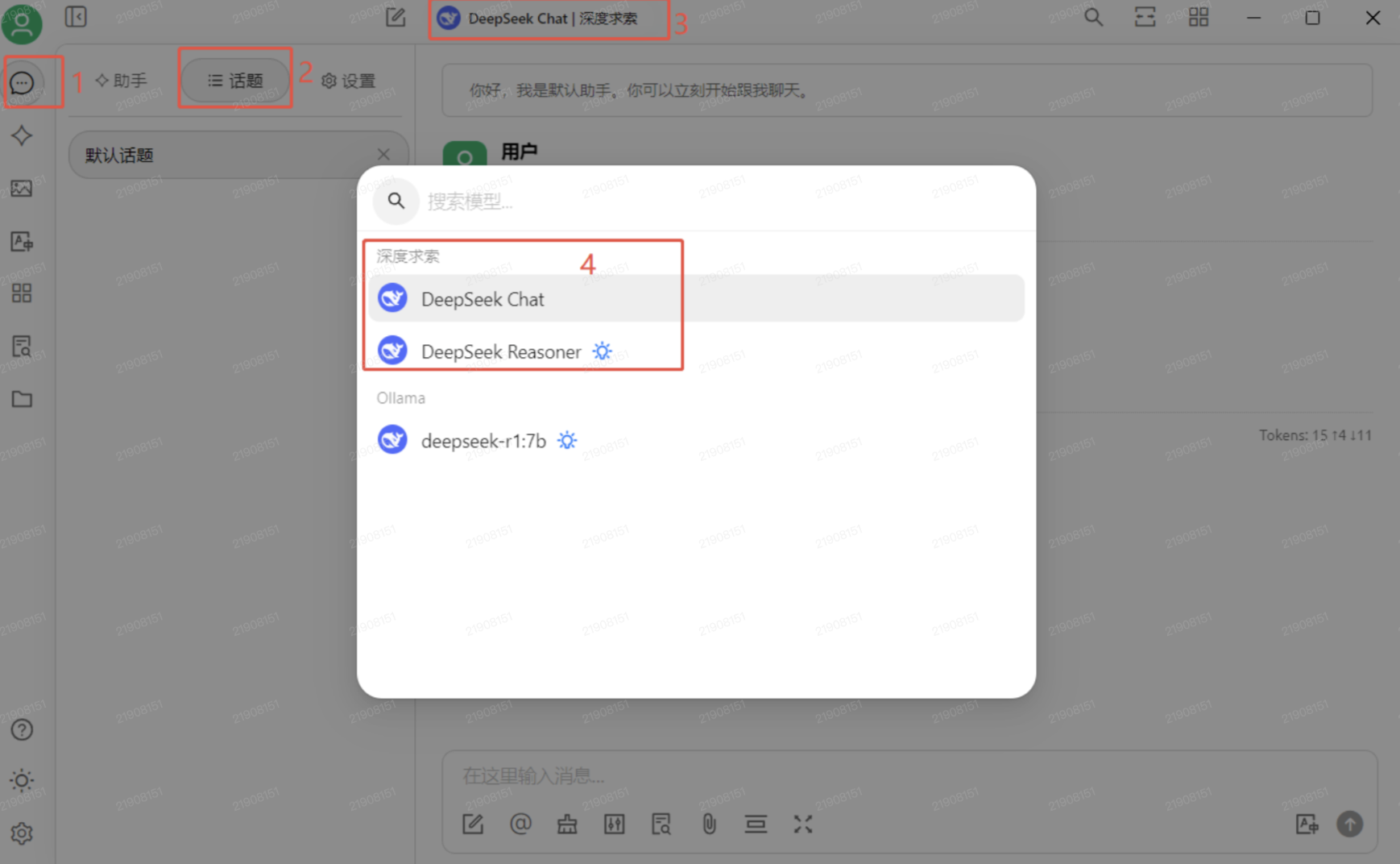1400x864 pixels.
Task: Click the Ollama group label
Action: tap(400, 398)
